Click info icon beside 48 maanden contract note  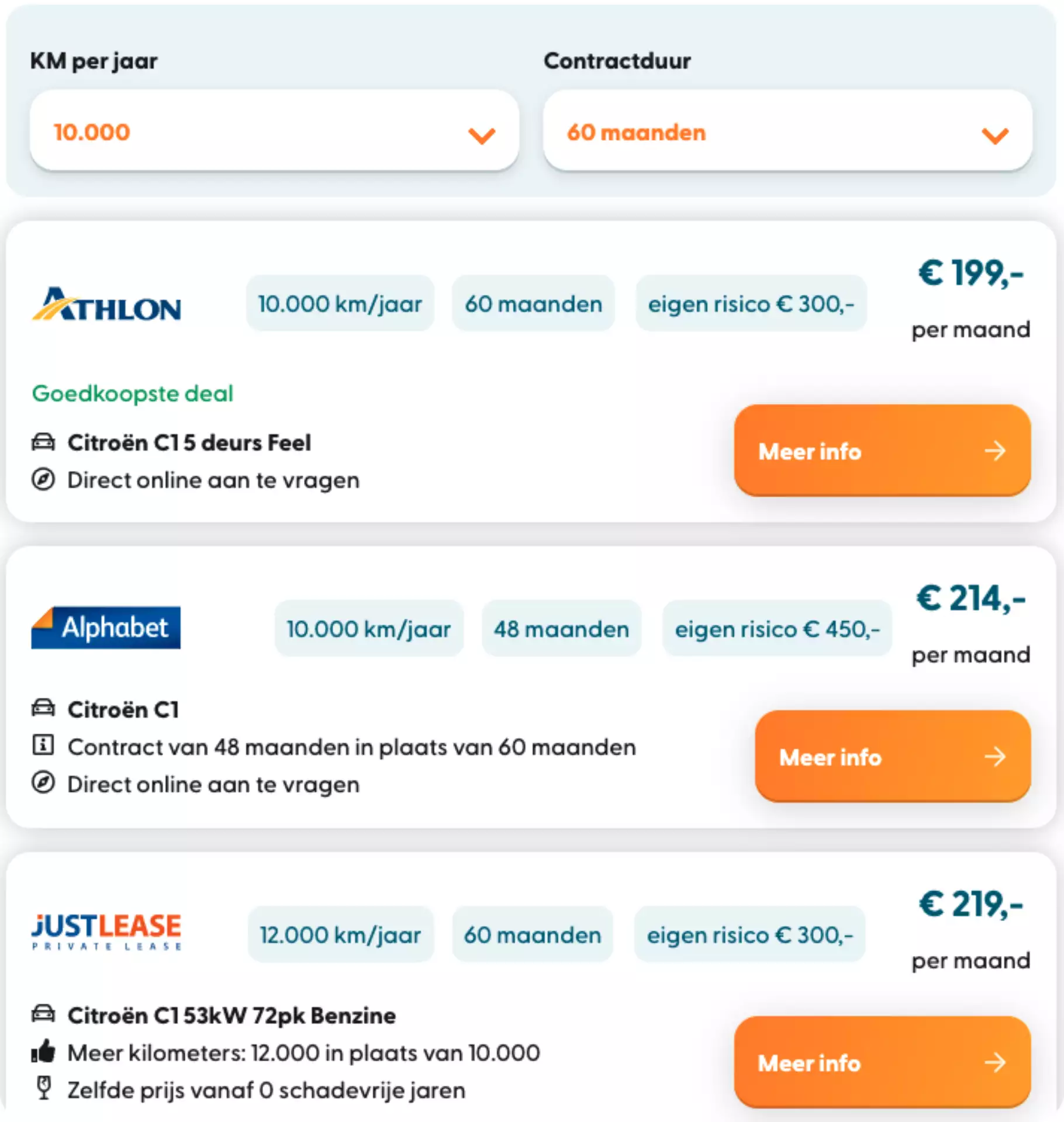pos(43,745)
